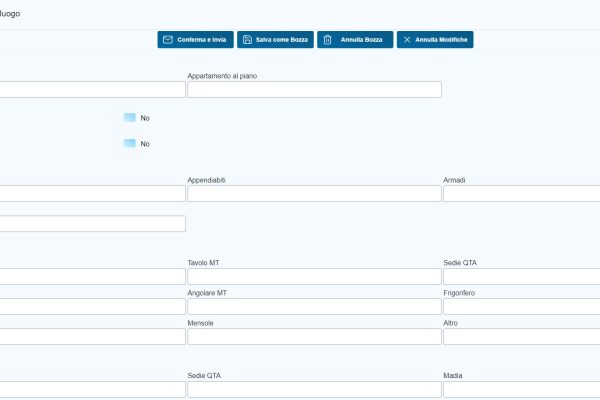Toggle the second No switch

tap(129, 144)
